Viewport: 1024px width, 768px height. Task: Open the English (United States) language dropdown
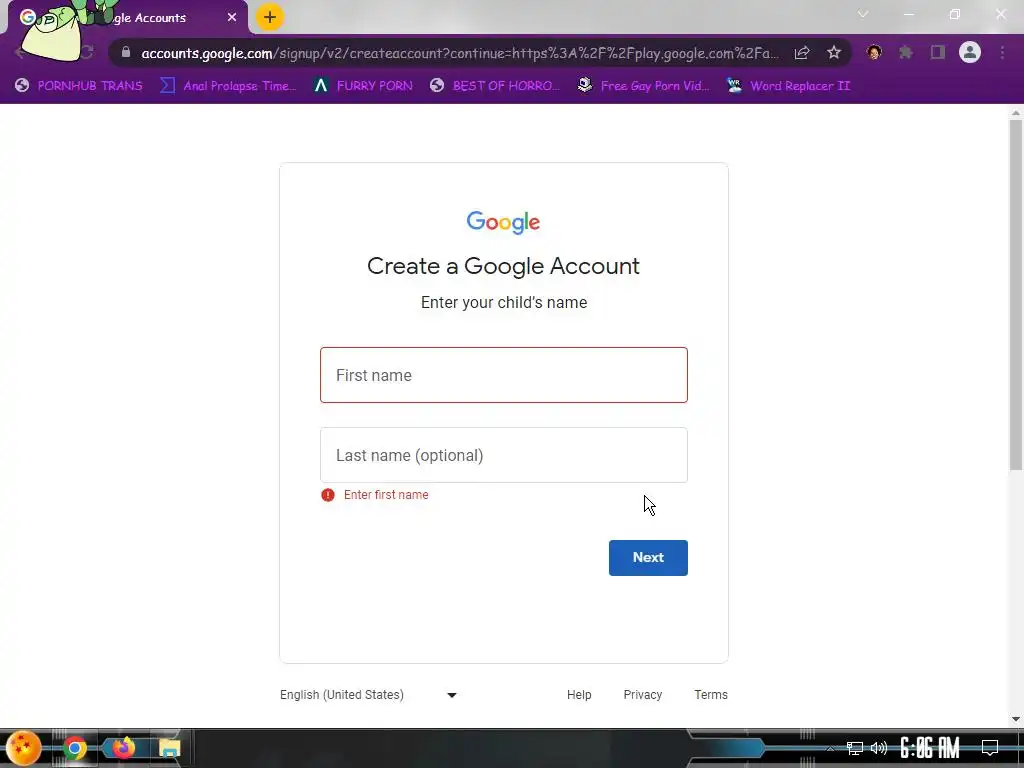coord(368,695)
